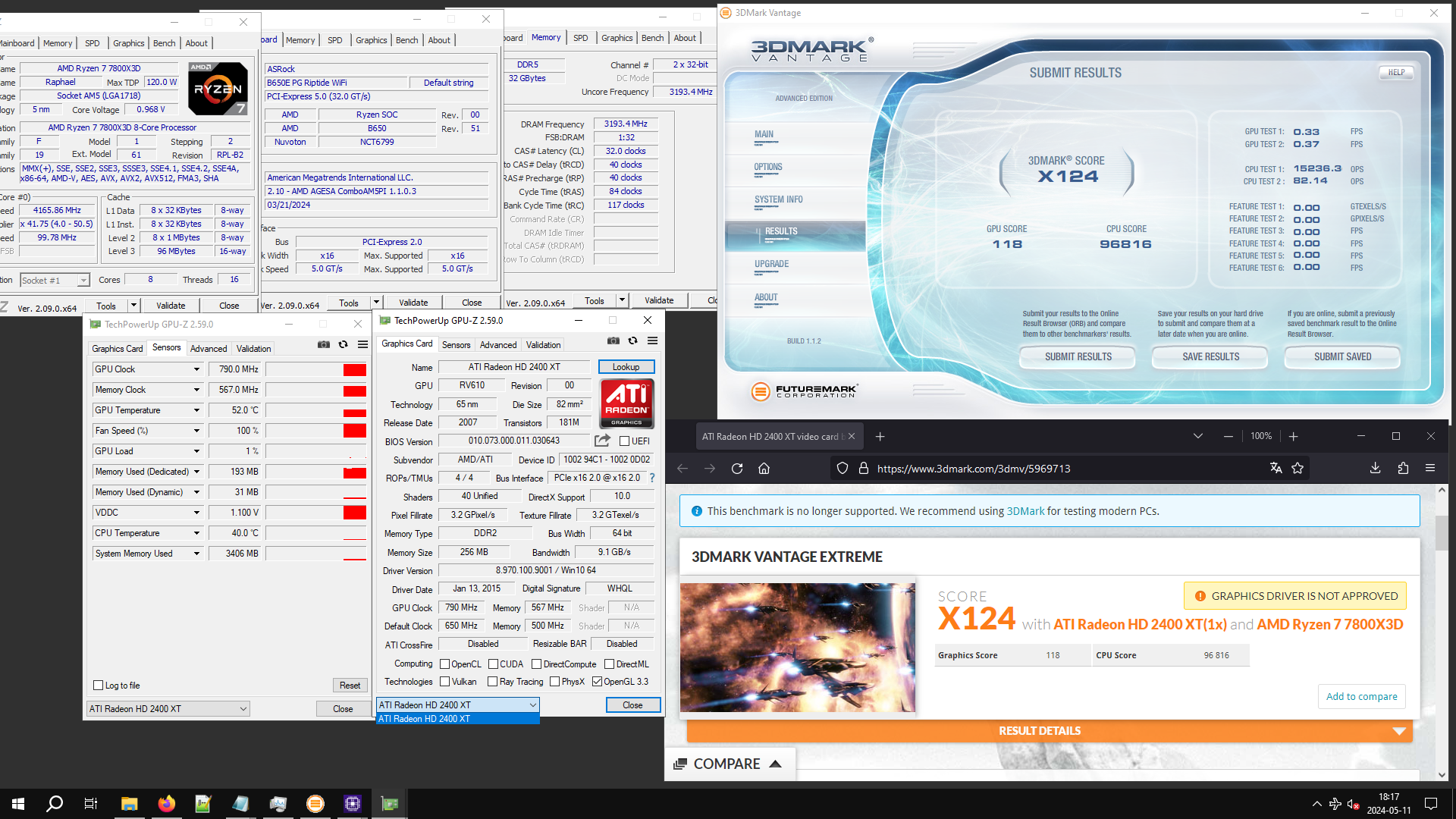1456x819 pixels.
Task: Expand Fan Speed (%) sensor dropdown
Action: [196, 431]
